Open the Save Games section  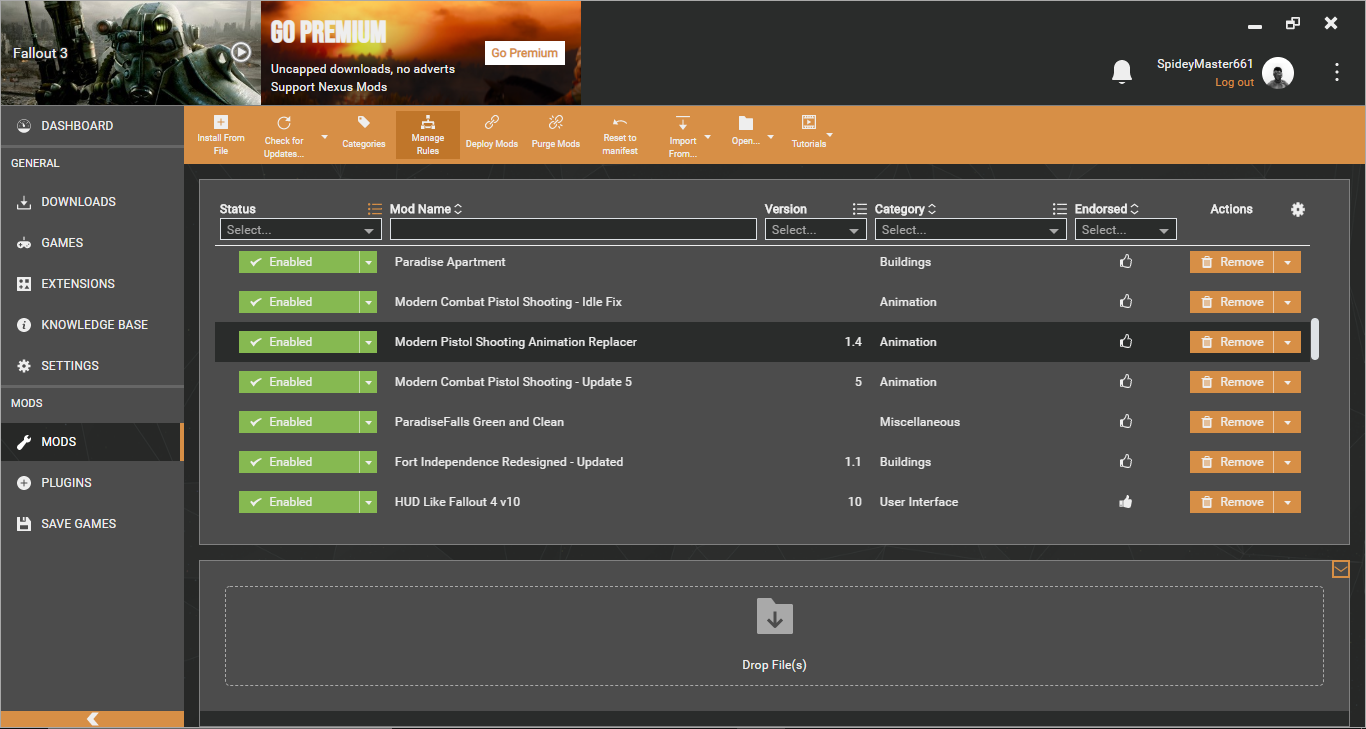tap(92, 524)
